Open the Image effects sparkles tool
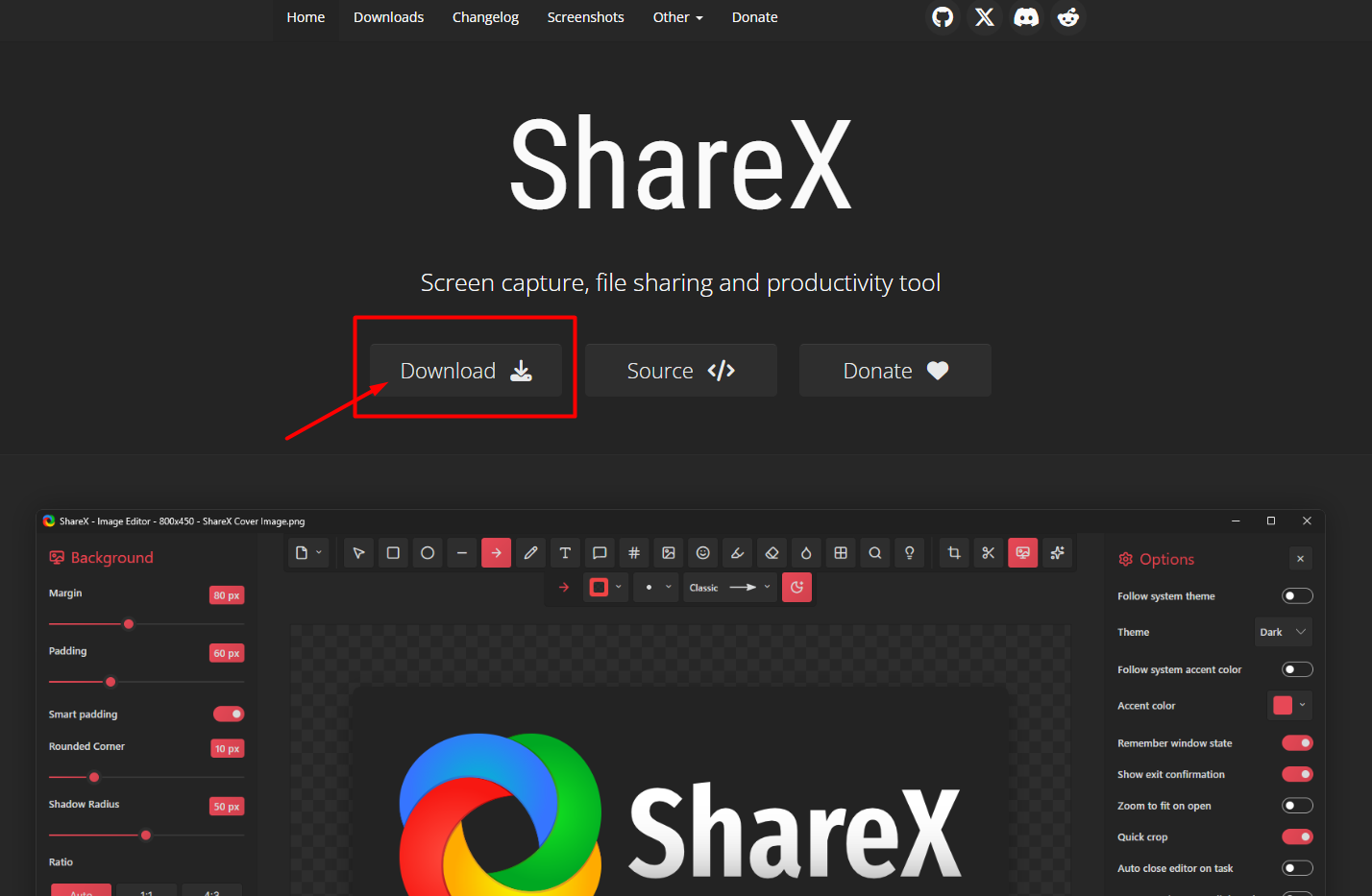The width and height of the screenshot is (1372, 896). 1058,553
